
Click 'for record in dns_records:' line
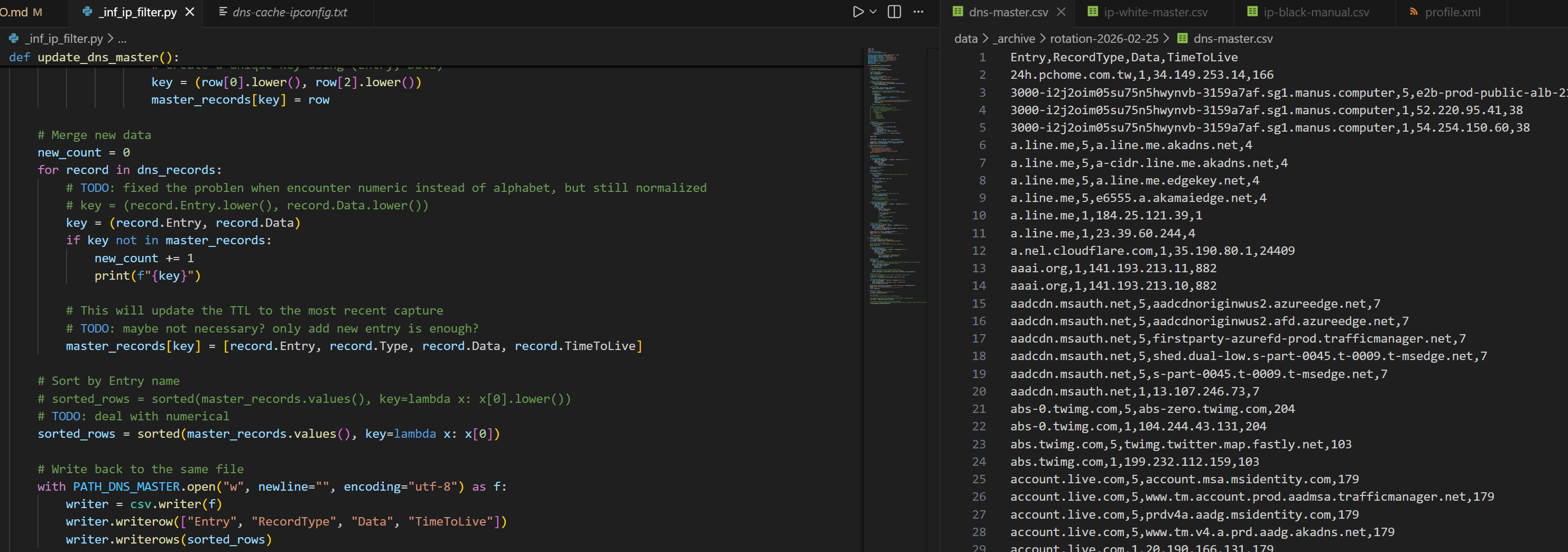click(x=130, y=170)
